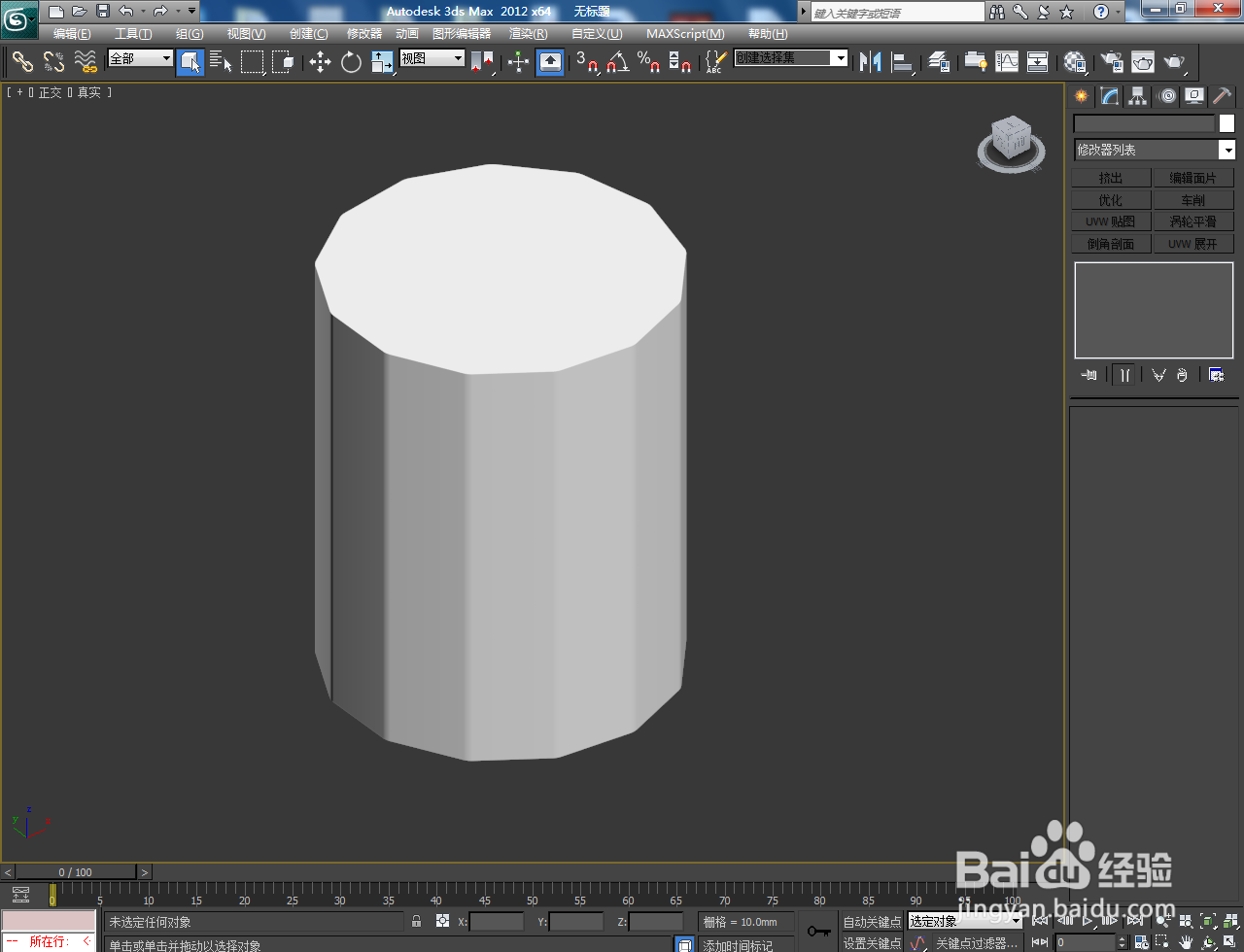Open Select by Name list icon

coord(222,62)
